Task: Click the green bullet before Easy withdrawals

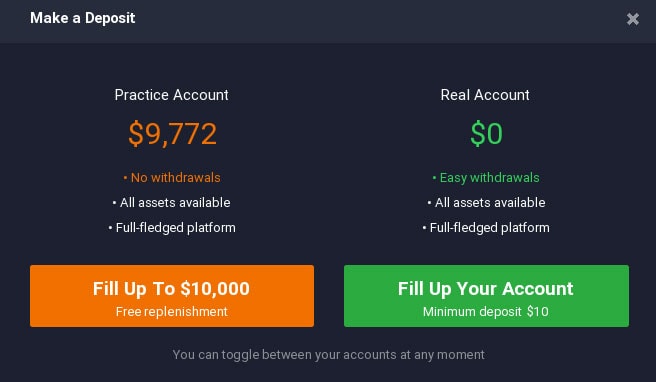Action: pos(434,178)
